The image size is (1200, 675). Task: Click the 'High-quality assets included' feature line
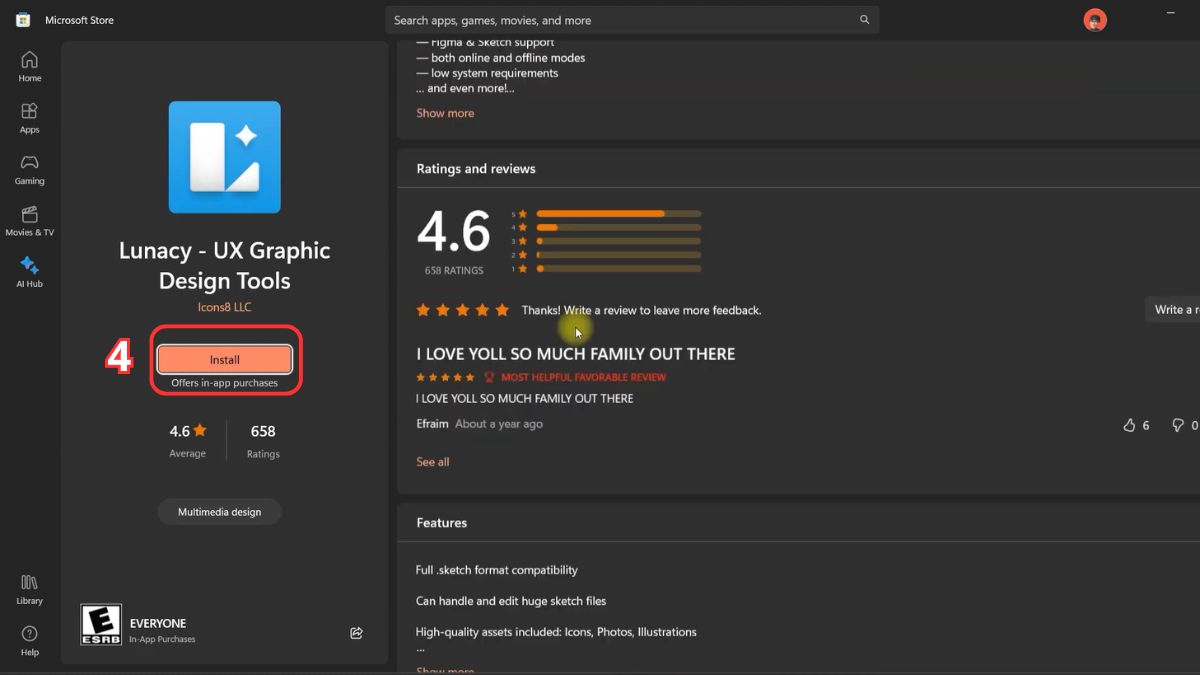[556, 632]
